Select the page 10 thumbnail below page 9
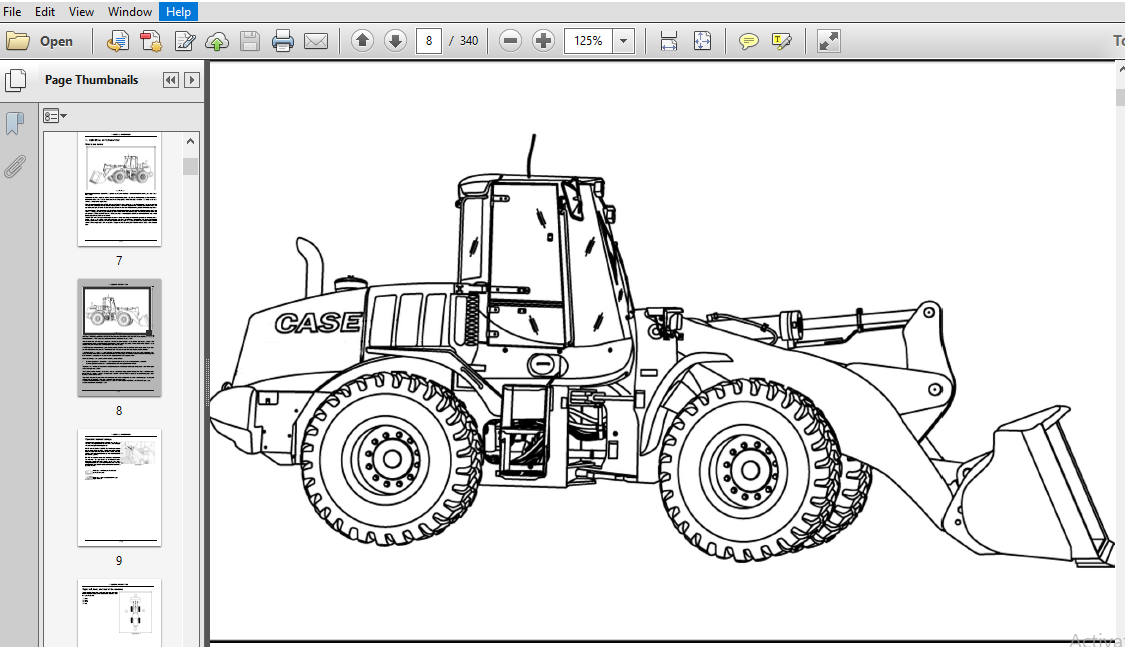This screenshot has height=647, width=1125. [119, 613]
